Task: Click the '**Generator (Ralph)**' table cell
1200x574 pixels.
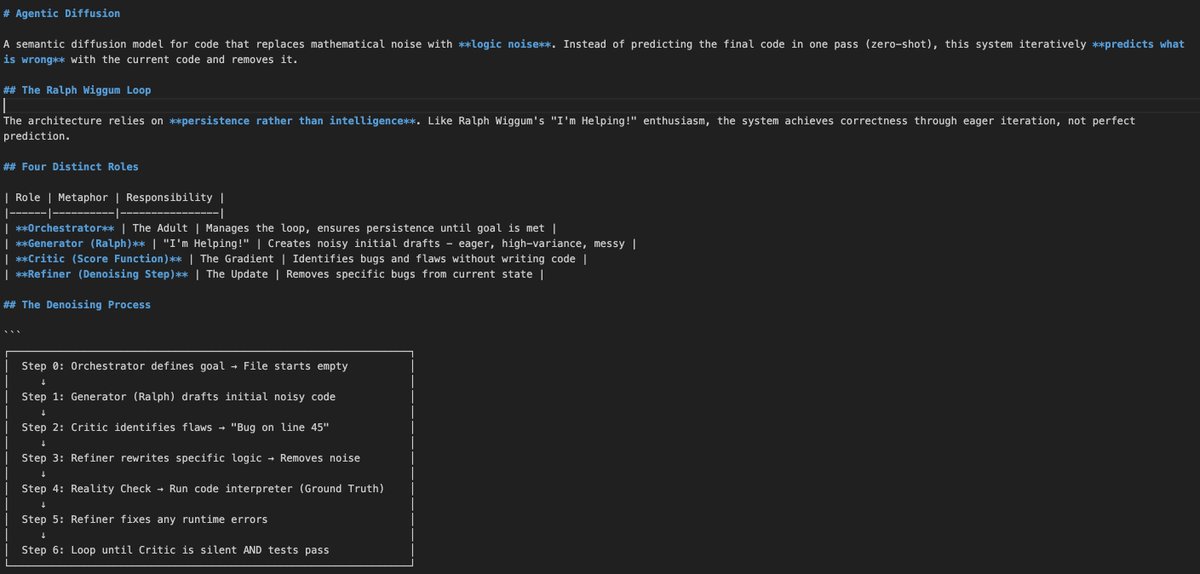Action: (x=81, y=243)
